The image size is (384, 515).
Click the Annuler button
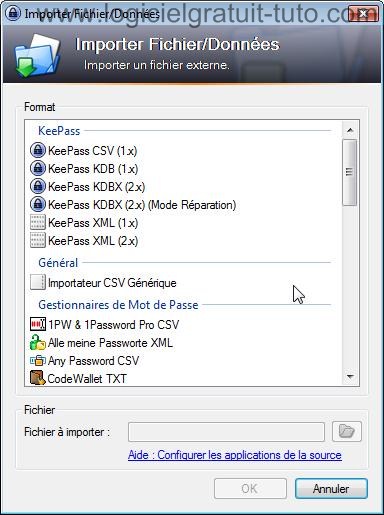331,489
